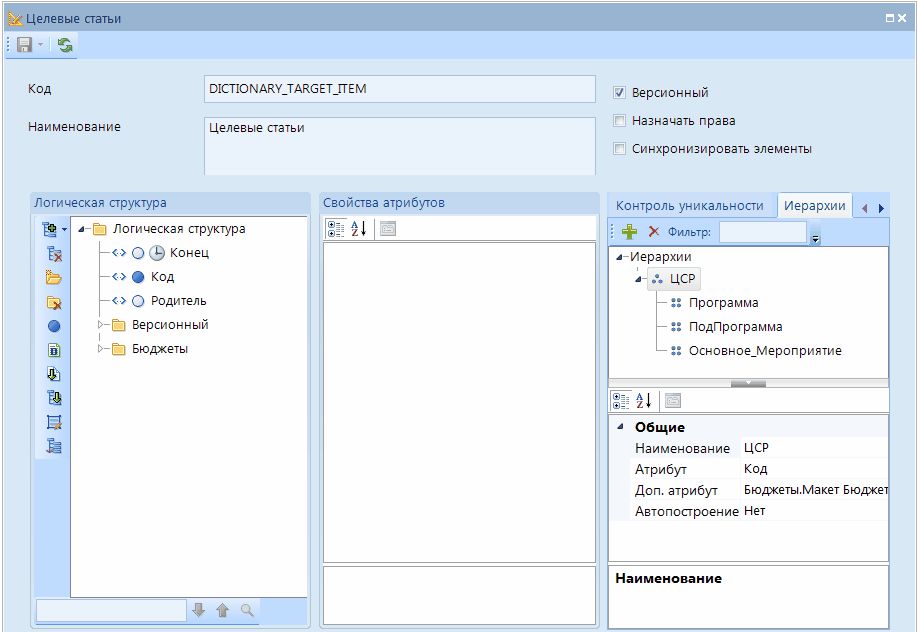Screen dimensions: 918x632
Task: Select the ПодПрограмма hierarchy level
Action: pyautogui.click(x=735, y=327)
